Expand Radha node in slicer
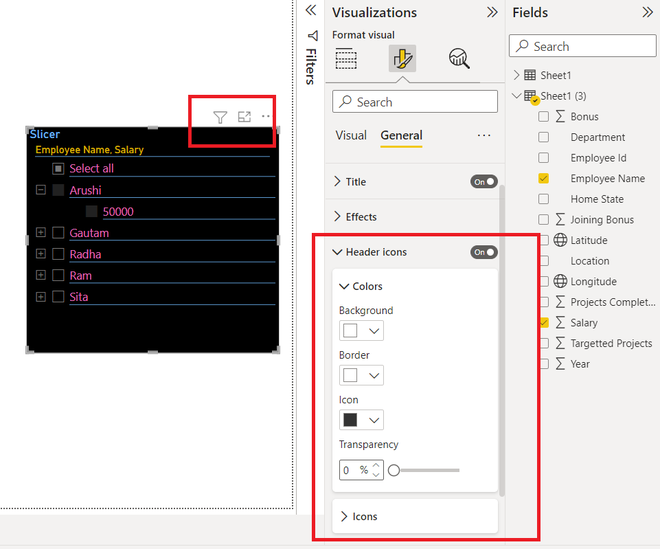 click(x=41, y=253)
